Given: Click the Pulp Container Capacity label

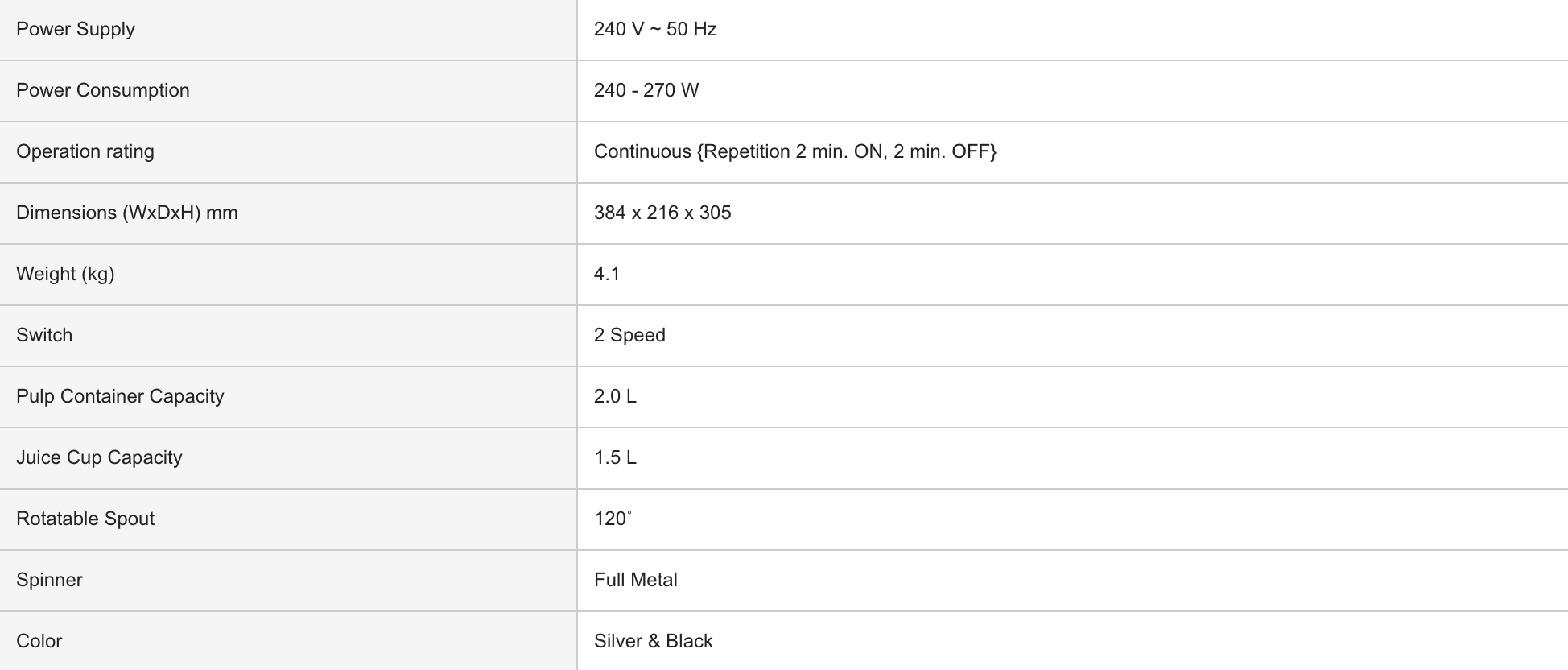Looking at the screenshot, I should click(x=120, y=396).
